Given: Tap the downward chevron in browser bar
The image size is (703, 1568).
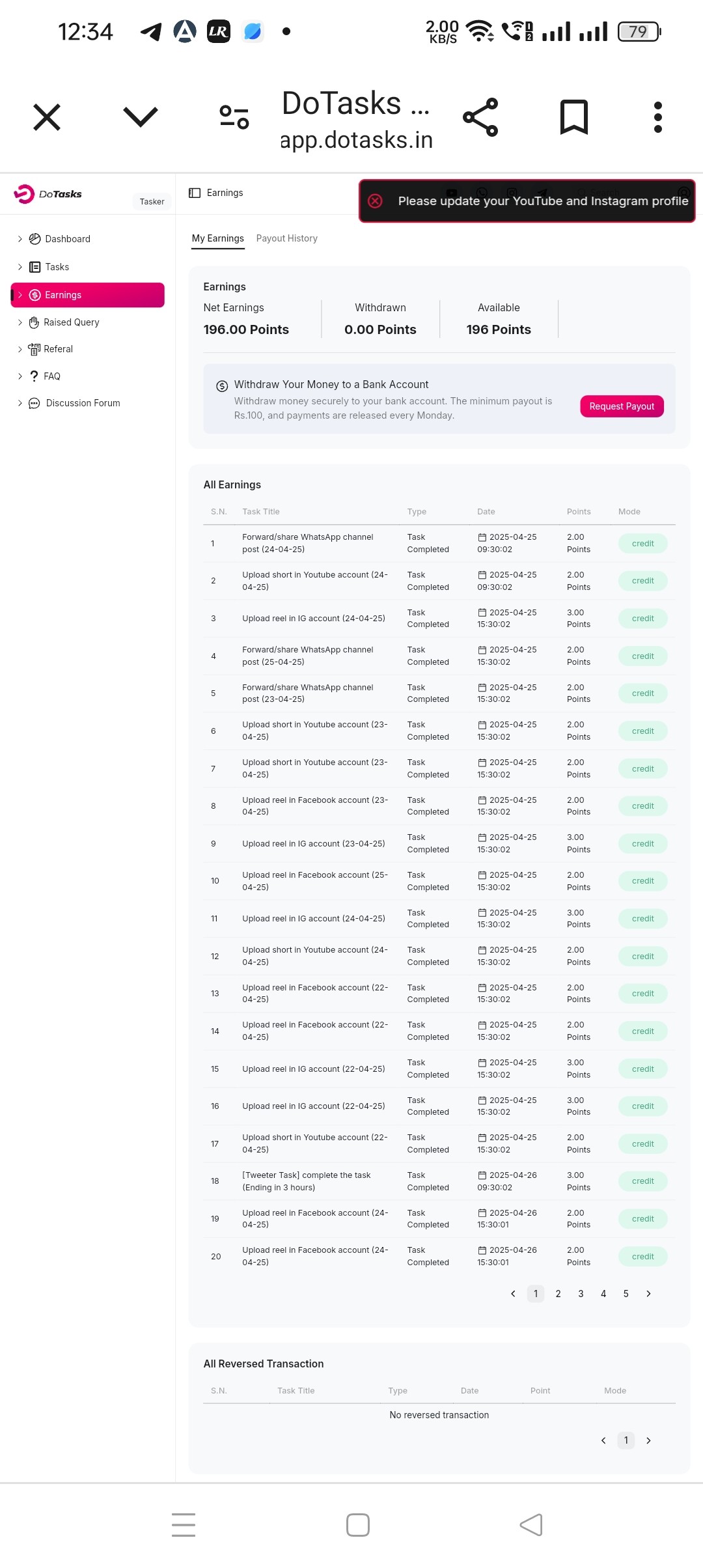Looking at the screenshot, I should 141,117.
